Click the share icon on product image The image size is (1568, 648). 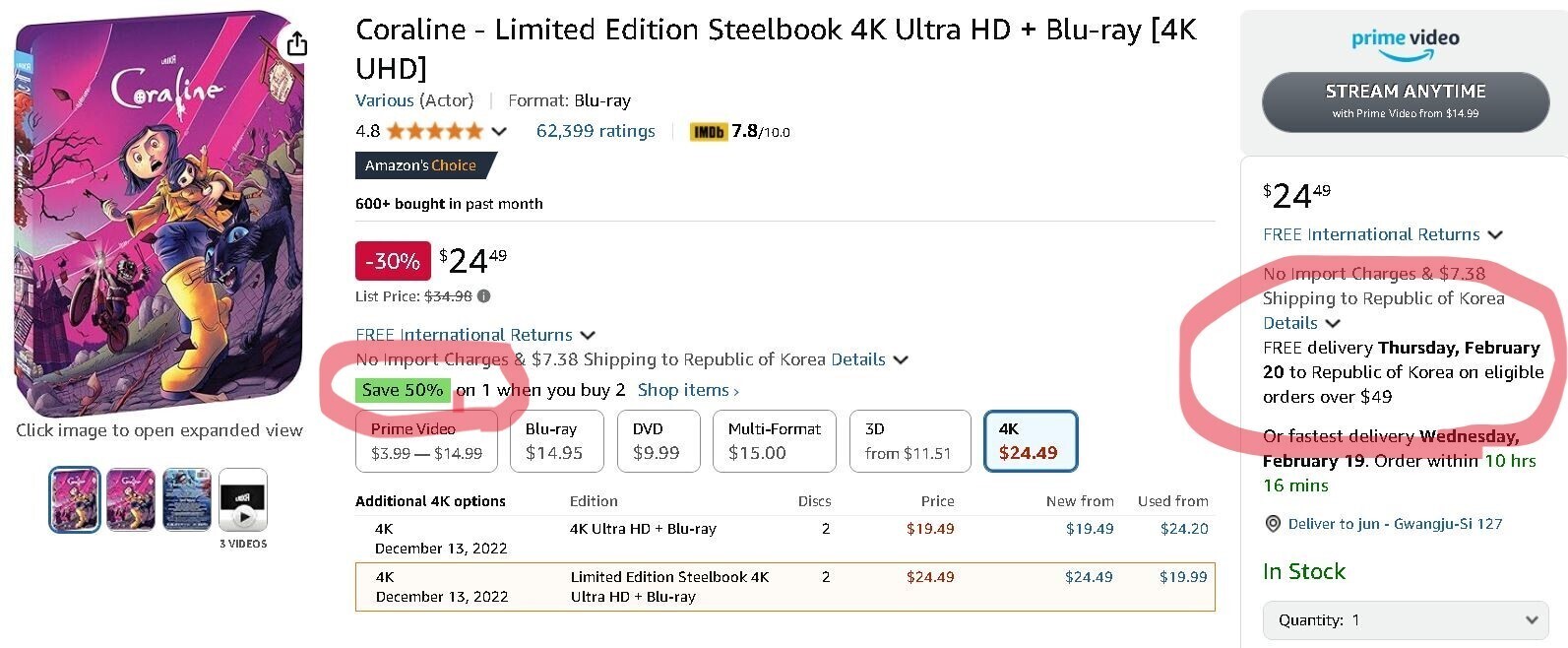tap(296, 43)
